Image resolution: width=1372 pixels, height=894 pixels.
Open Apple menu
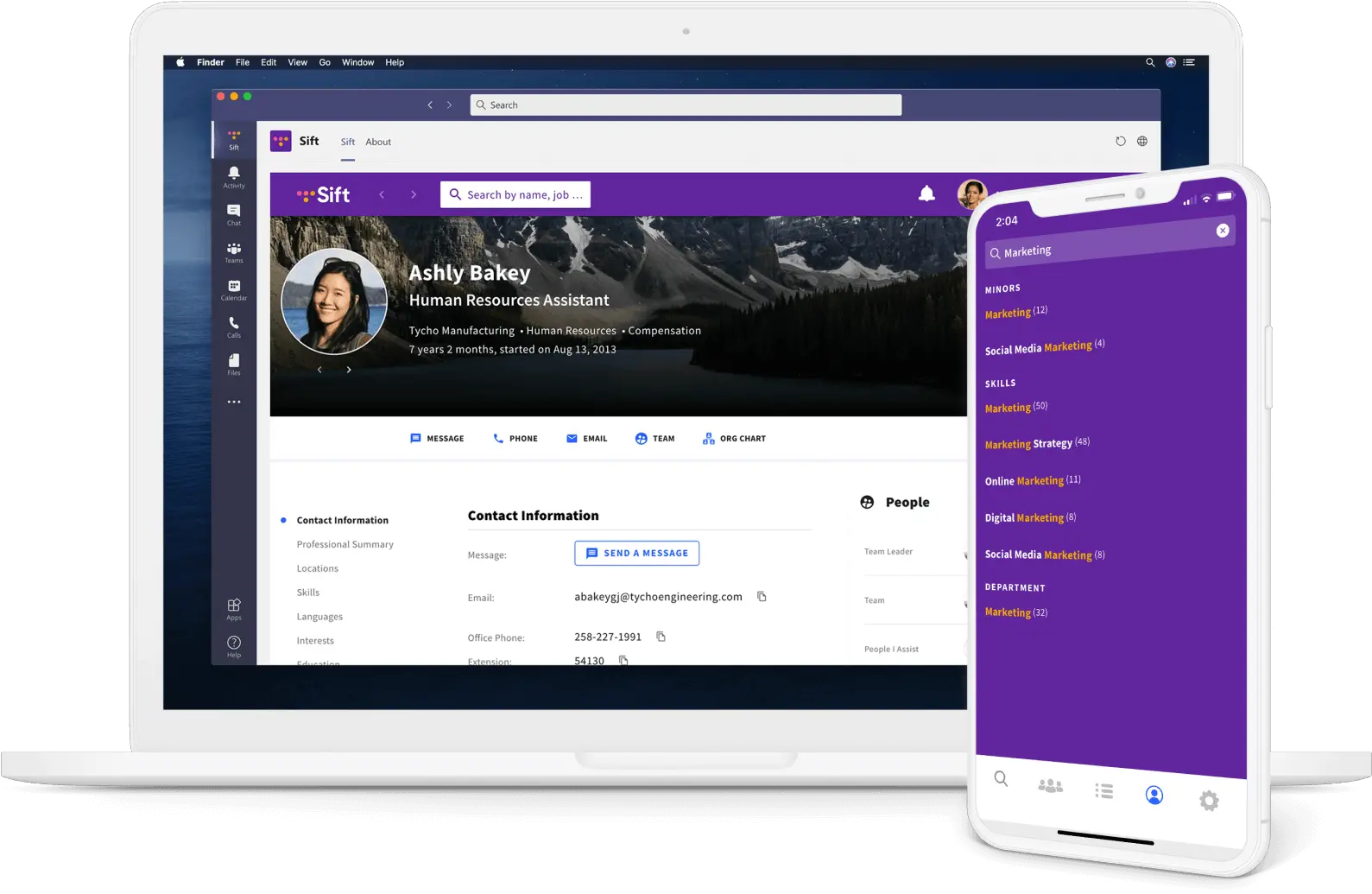(x=180, y=62)
